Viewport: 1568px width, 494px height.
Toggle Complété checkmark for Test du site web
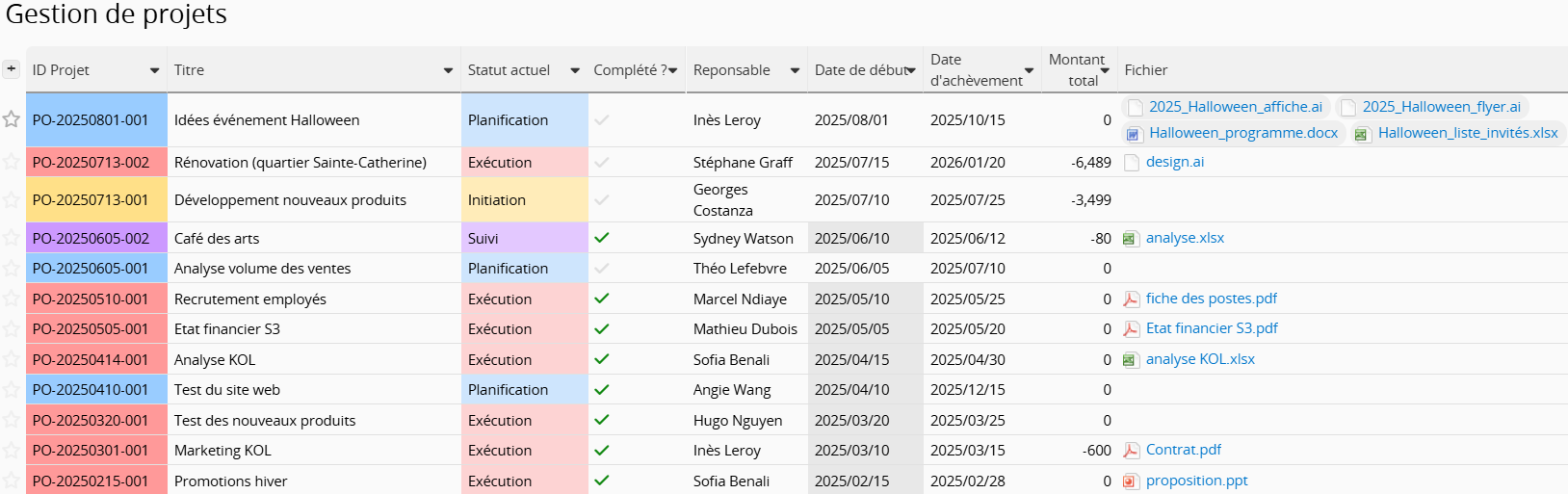[602, 389]
